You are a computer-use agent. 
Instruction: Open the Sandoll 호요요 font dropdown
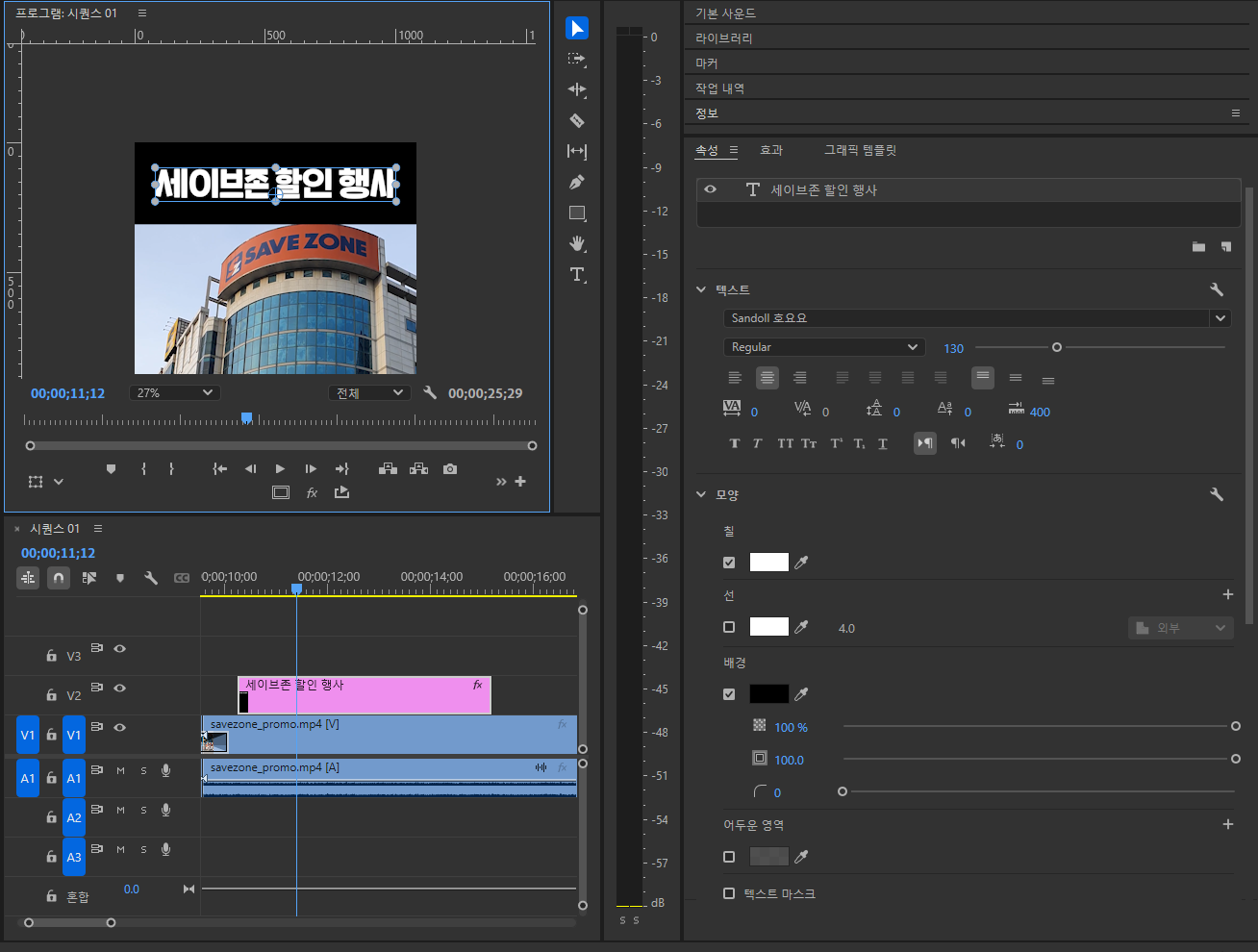point(977,318)
